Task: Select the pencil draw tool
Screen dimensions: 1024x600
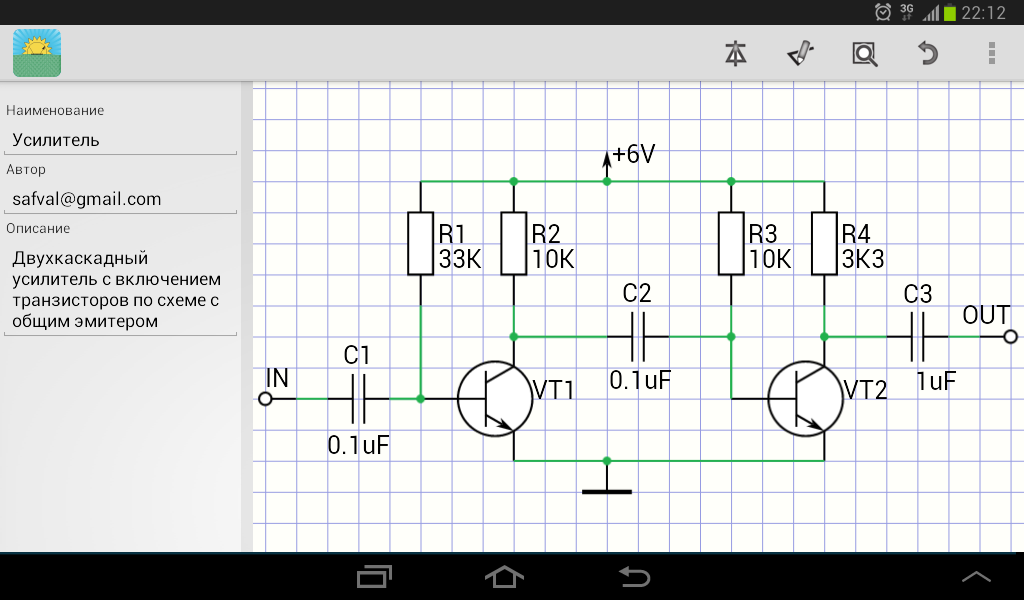Action: [x=800, y=53]
